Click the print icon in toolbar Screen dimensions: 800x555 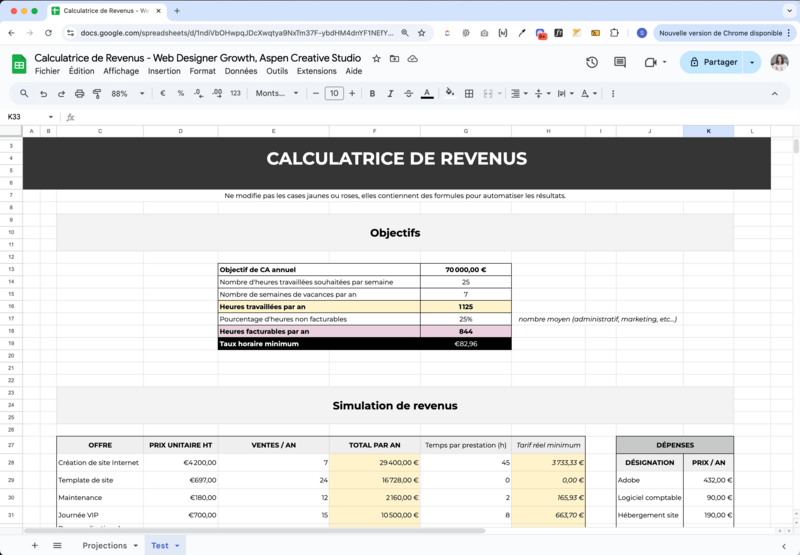click(x=79, y=93)
